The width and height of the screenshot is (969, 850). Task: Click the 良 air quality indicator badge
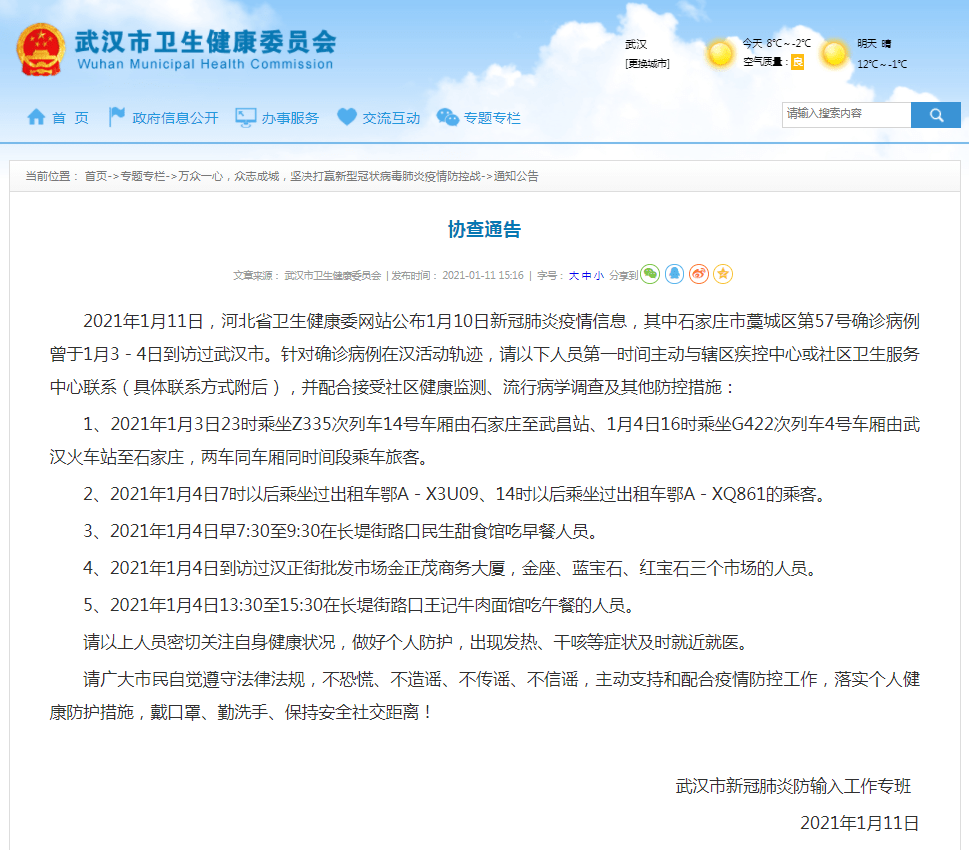[x=797, y=62]
